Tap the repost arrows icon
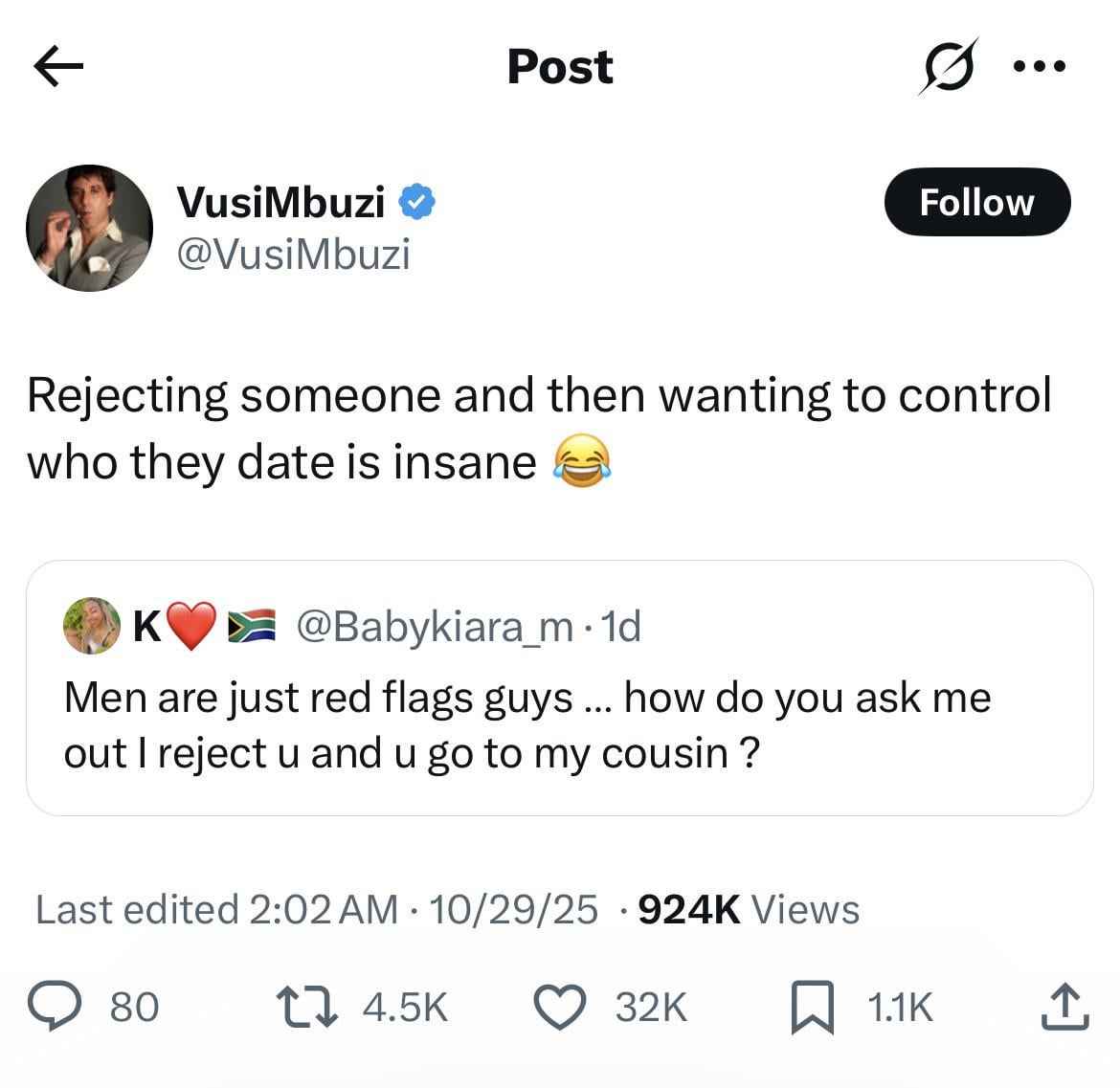1120x1088 pixels. tap(305, 1008)
